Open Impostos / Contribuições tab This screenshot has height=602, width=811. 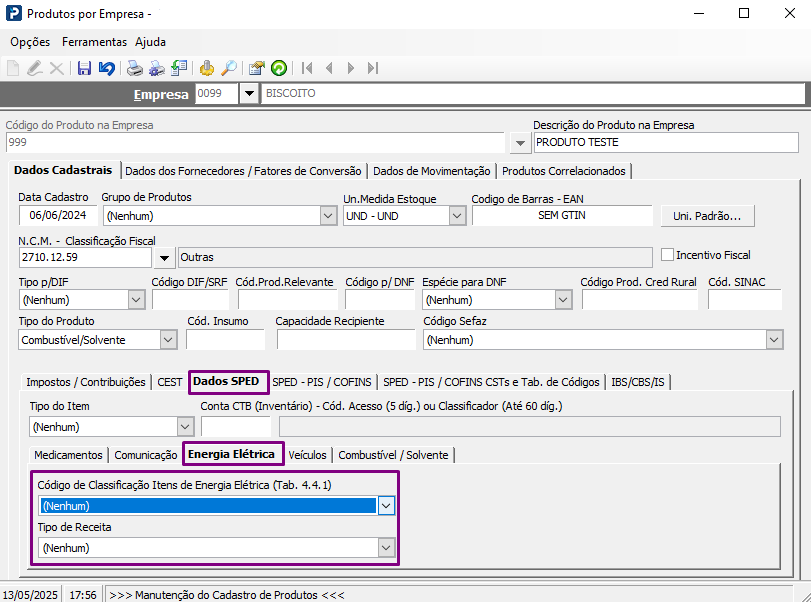click(x=86, y=382)
